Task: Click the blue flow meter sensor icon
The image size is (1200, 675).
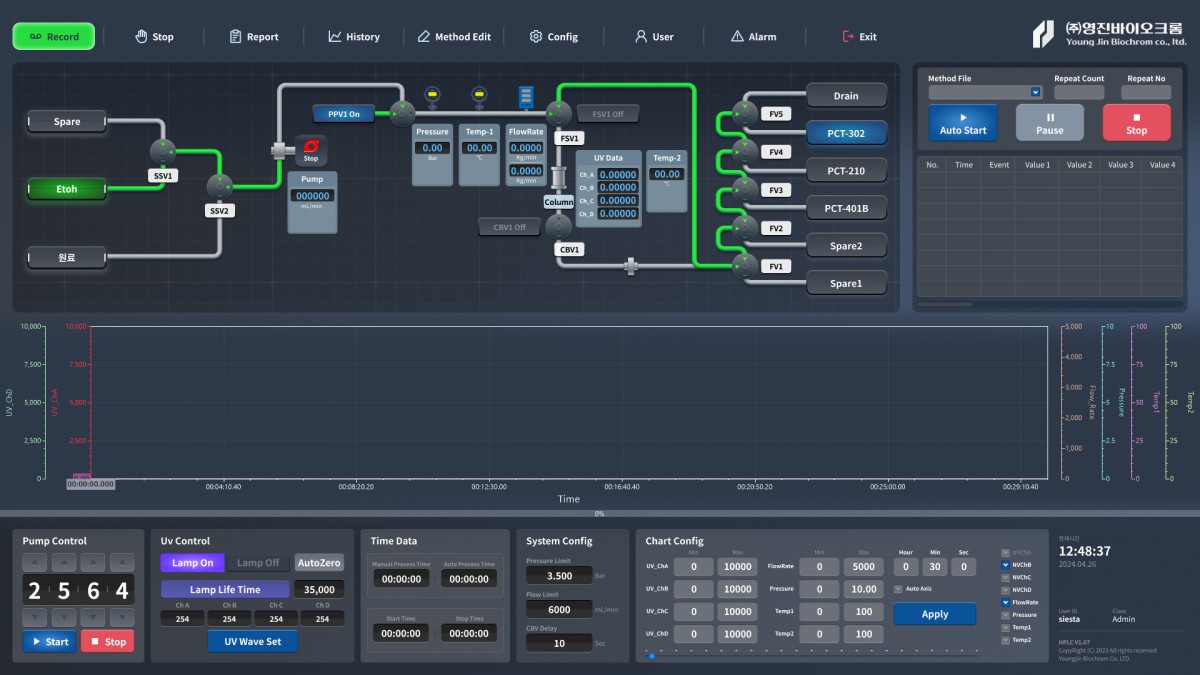Action: [x=526, y=97]
